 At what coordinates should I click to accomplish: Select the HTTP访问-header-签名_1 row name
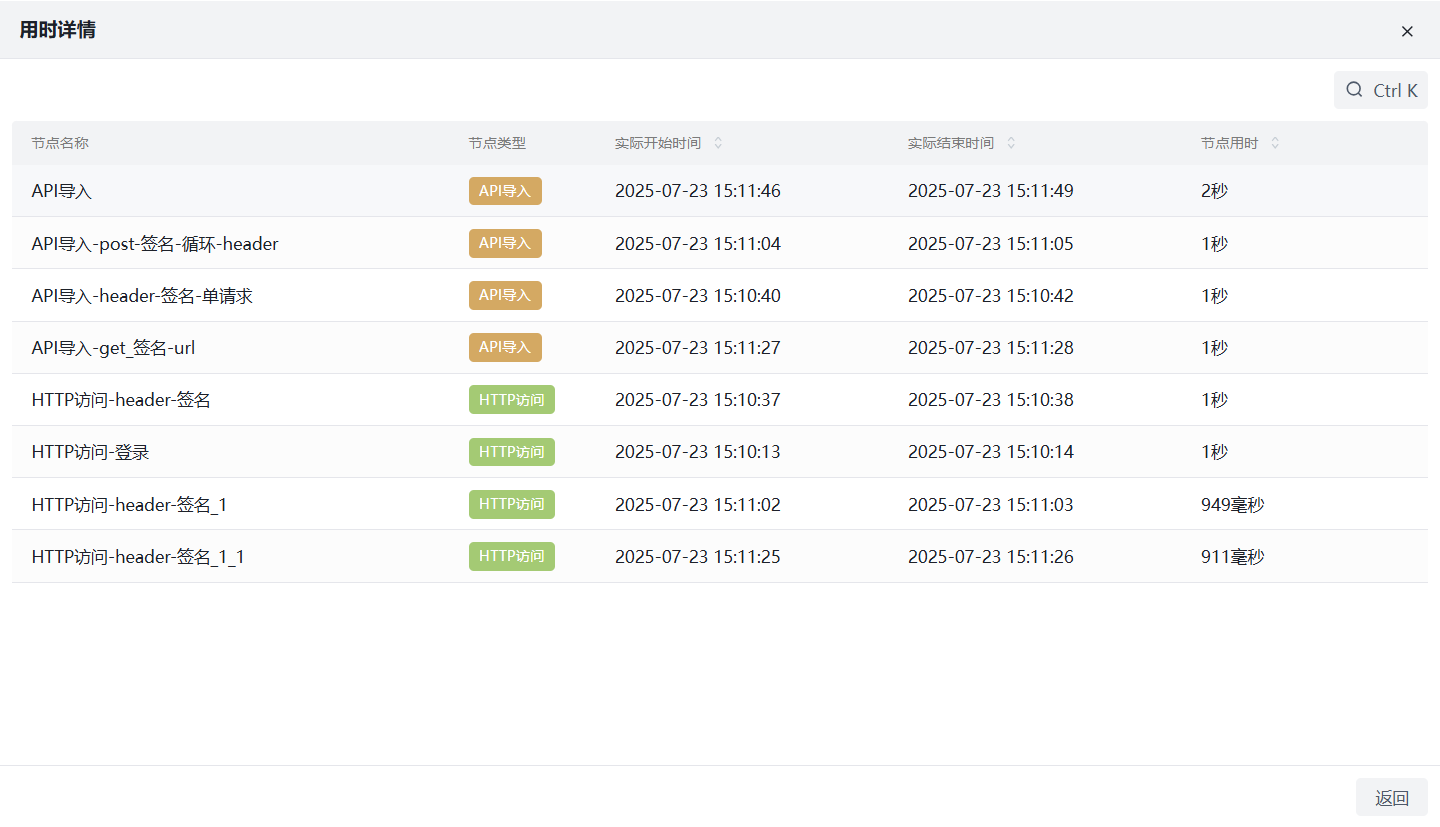[129, 504]
